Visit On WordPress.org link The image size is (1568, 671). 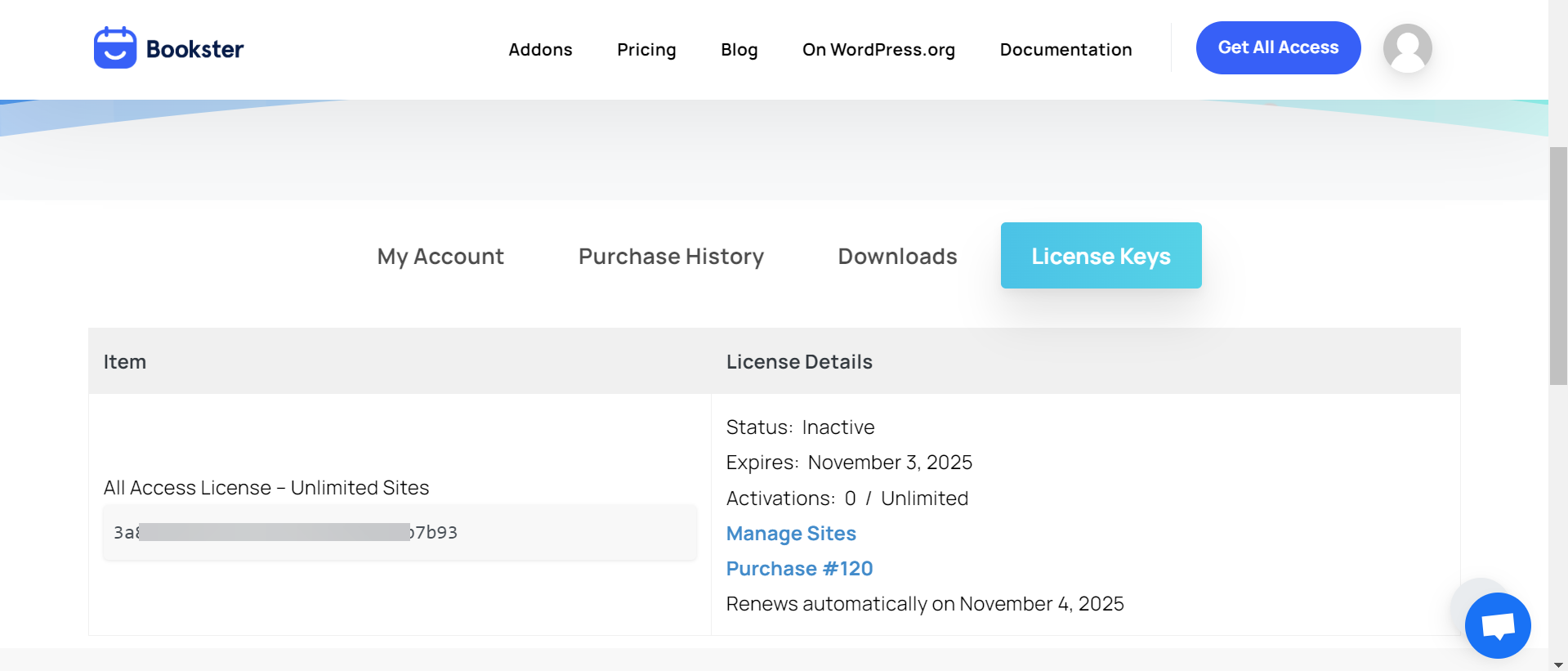[x=878, y=50]
